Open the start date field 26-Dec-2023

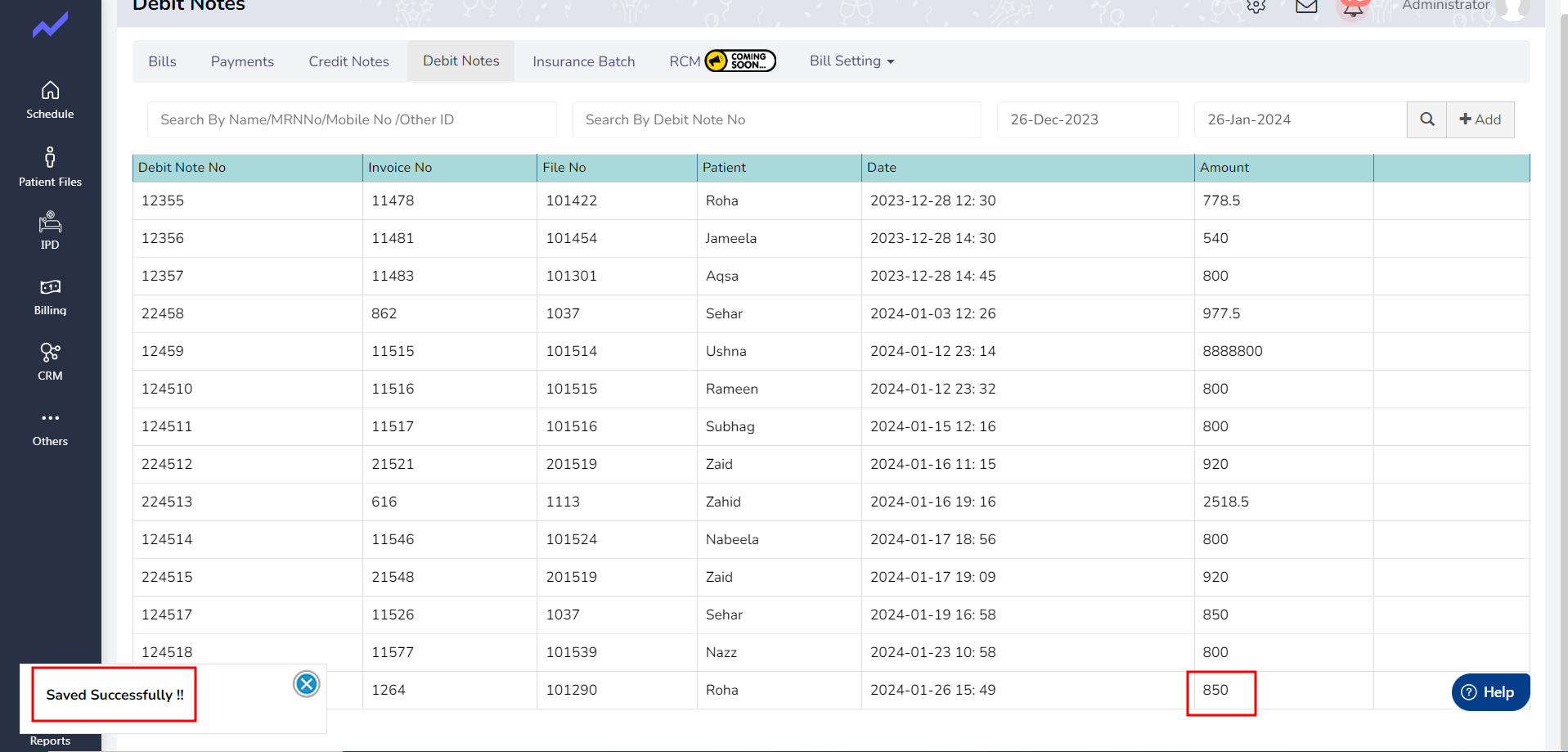1088,119
